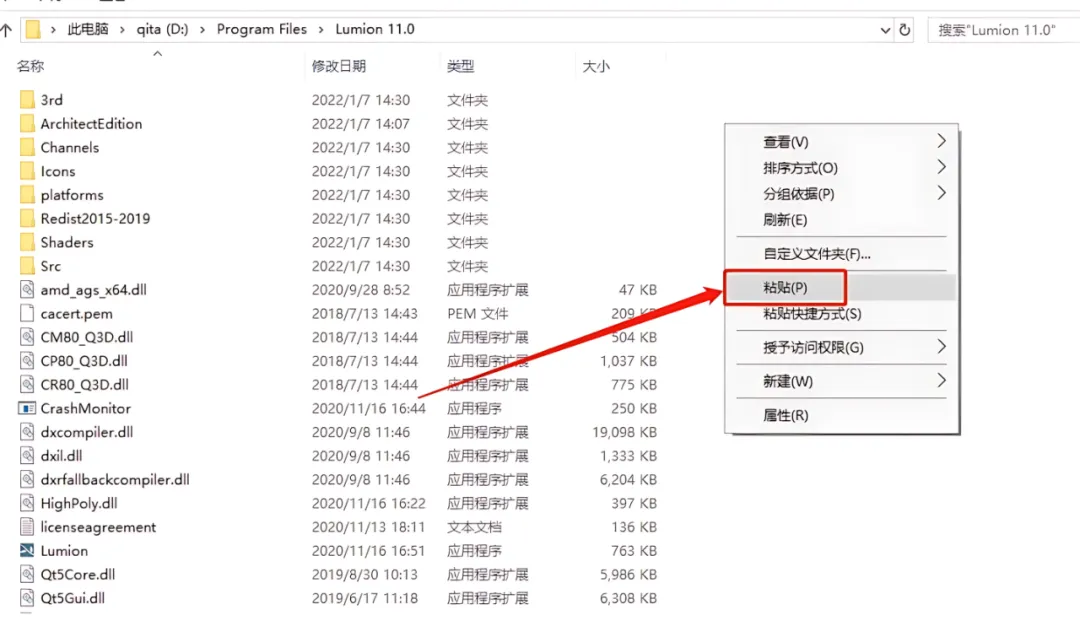The height and width of the screenshot is (637, 1080).
Task: Click the PEM 文件 type cell
Action: pos(478,314)
